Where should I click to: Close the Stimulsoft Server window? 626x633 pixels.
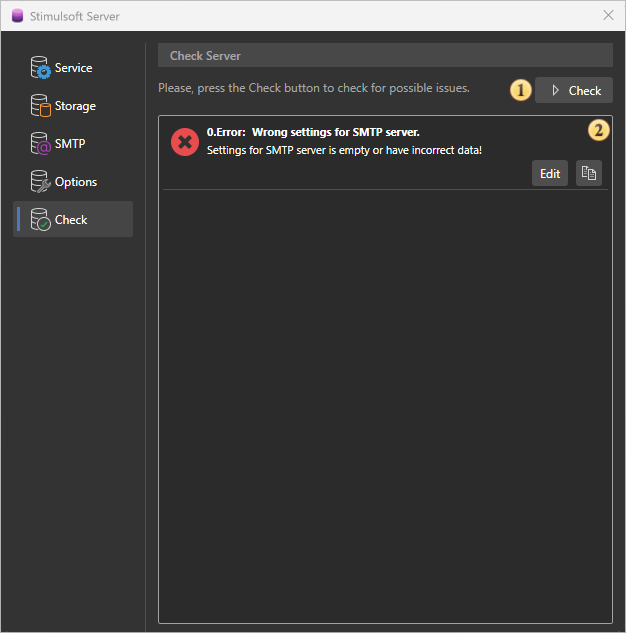coord(608,16)
